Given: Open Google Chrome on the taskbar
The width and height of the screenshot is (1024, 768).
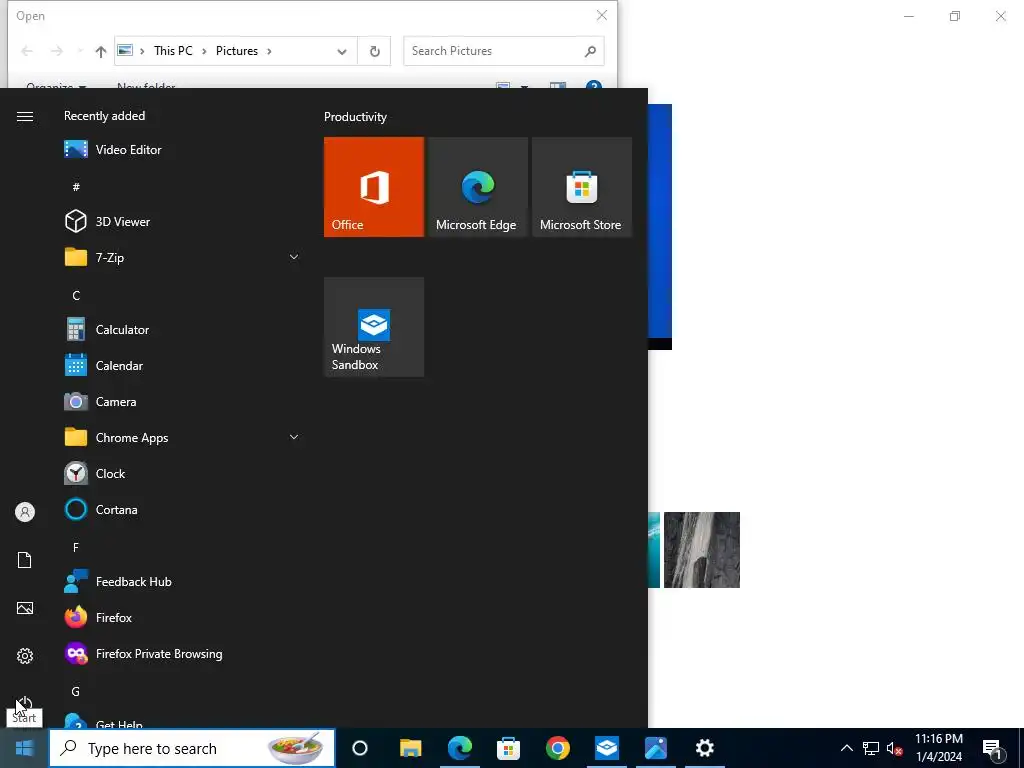Looking at the screenshot, I should pos(558,748).
